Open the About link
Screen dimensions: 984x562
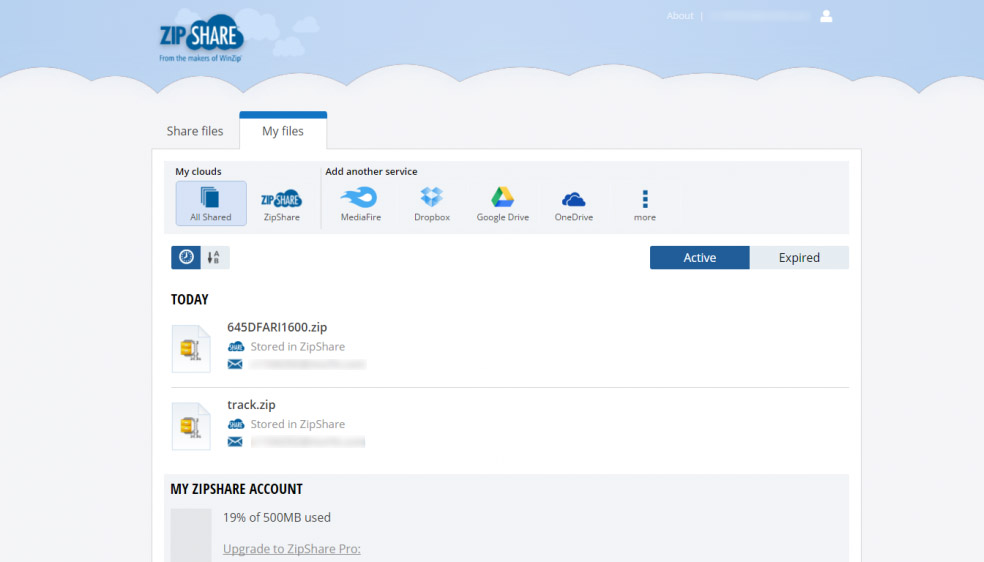click(680, 16)
